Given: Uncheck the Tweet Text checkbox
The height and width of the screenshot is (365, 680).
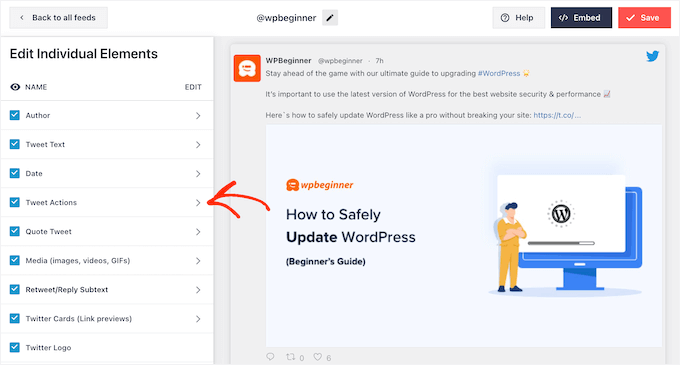Looking at the screenshot, I should (x=15, y=144).
